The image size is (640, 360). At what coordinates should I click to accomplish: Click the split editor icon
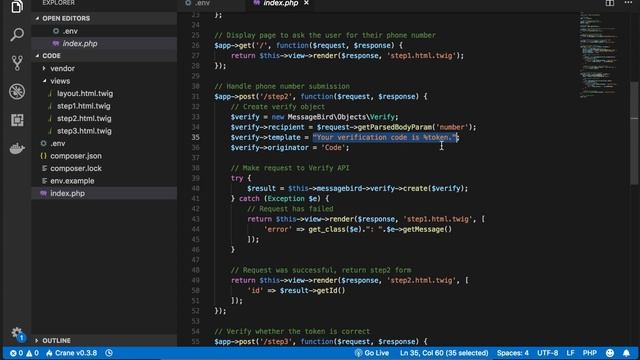(610, 3)
